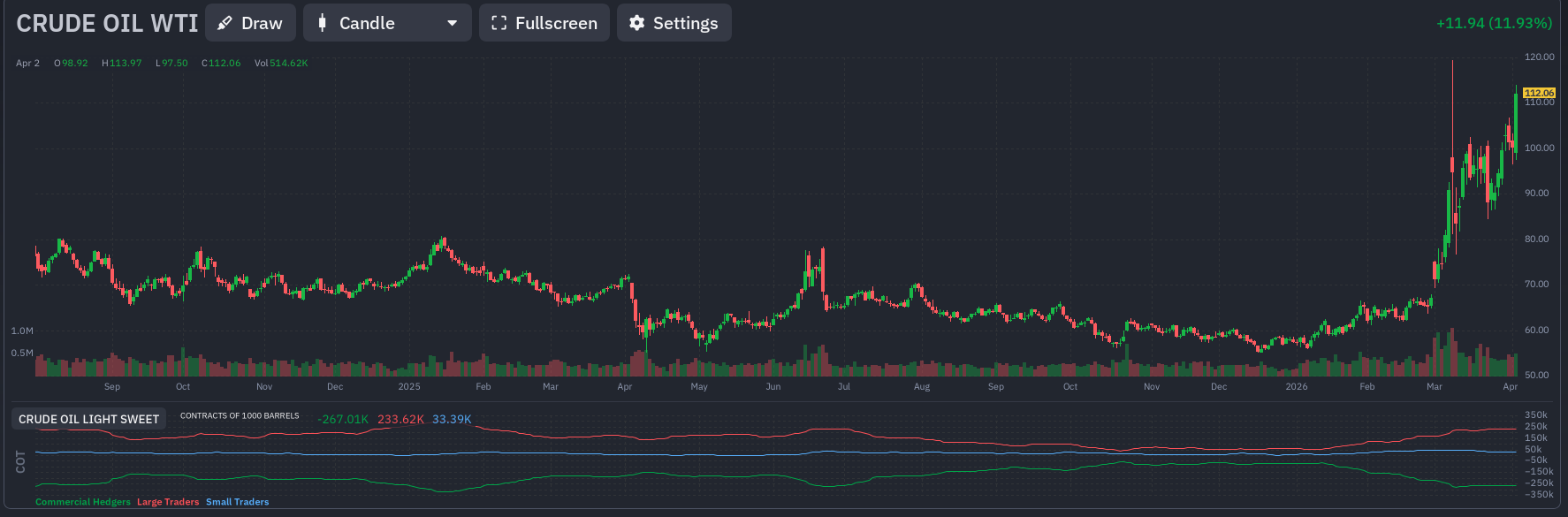The image size is (1568, 517).
Task: Click the green -267.01K Commercial Hedgers value
Action: 343,419
